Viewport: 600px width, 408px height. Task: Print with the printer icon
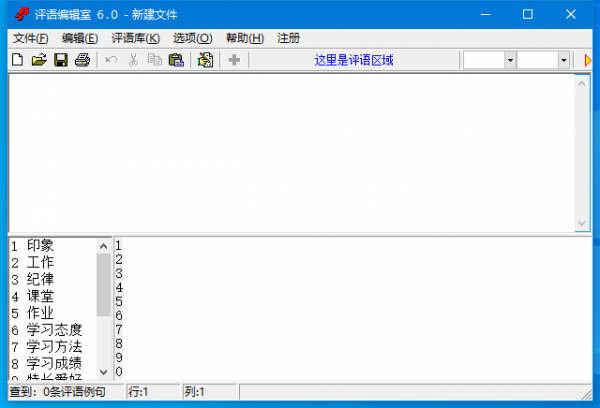[x=82, y=60]
